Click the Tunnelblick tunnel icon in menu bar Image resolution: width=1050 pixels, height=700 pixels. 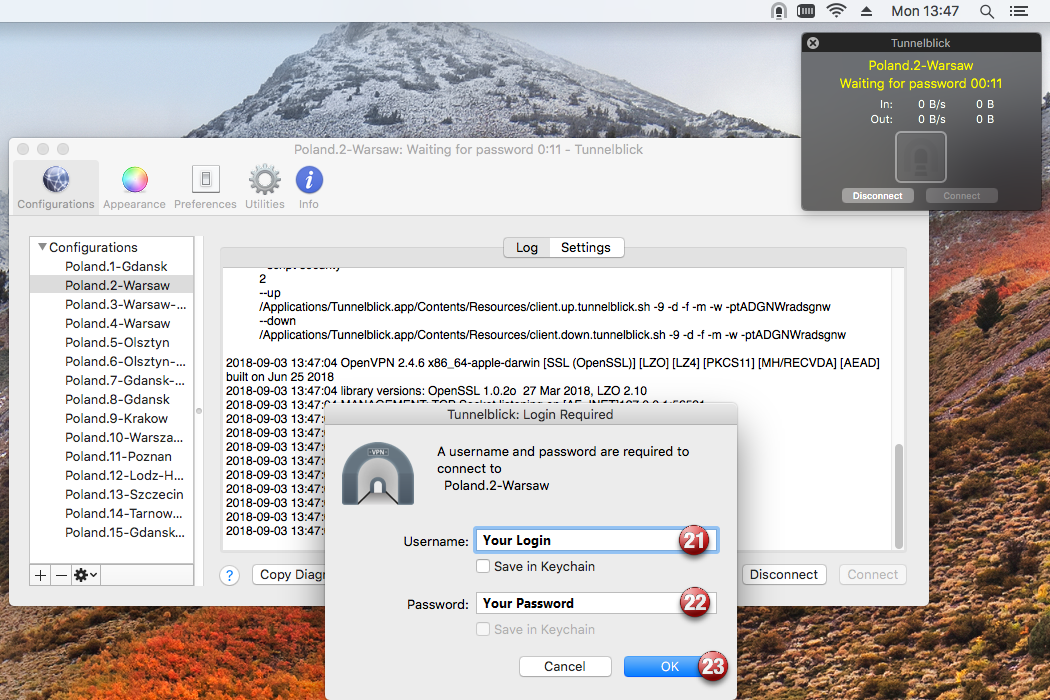[x=778, y=11]
